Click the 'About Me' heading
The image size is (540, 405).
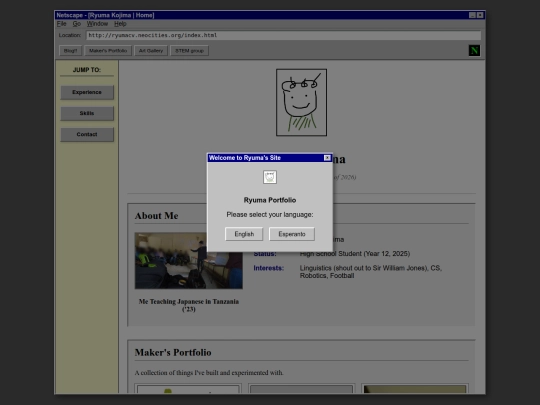pos(156,216)
